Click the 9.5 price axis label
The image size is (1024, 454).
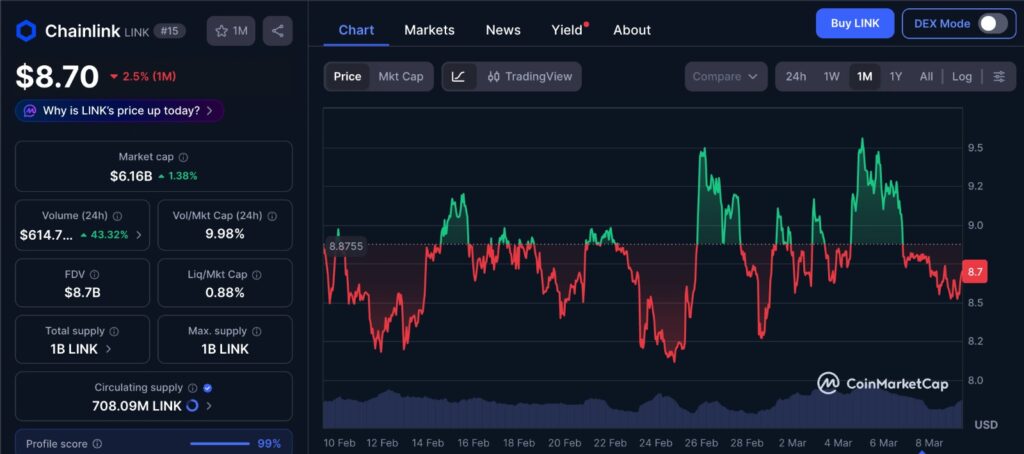[976, 148]
